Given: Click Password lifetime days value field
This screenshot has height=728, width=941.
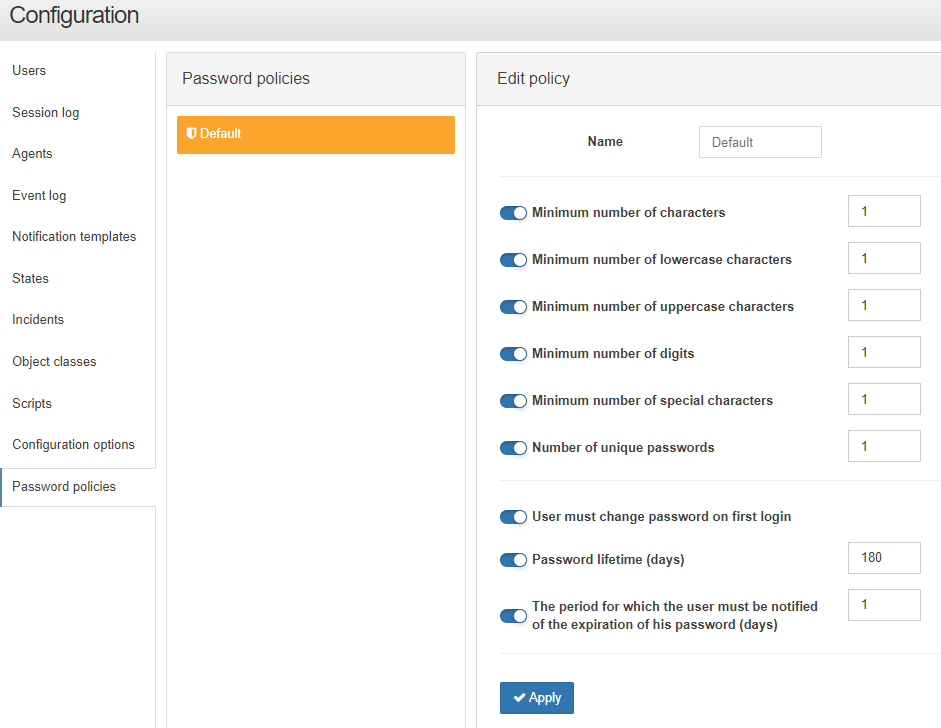Looking at the screenshot, I should (884, 558).
